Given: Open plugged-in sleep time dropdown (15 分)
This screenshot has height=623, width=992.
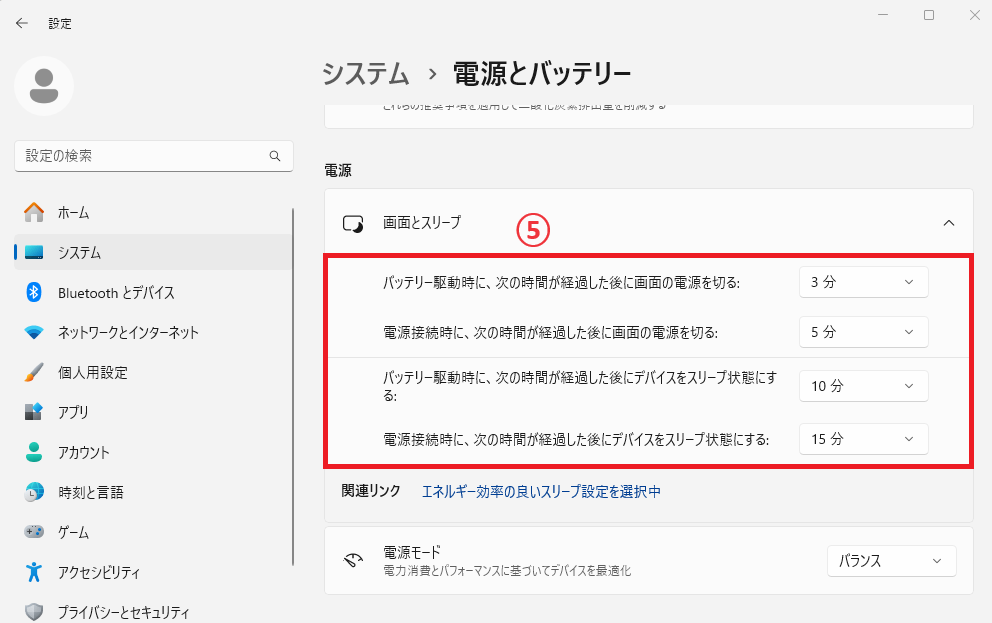Looking at the screenshot, I should [x=863, y=439].
